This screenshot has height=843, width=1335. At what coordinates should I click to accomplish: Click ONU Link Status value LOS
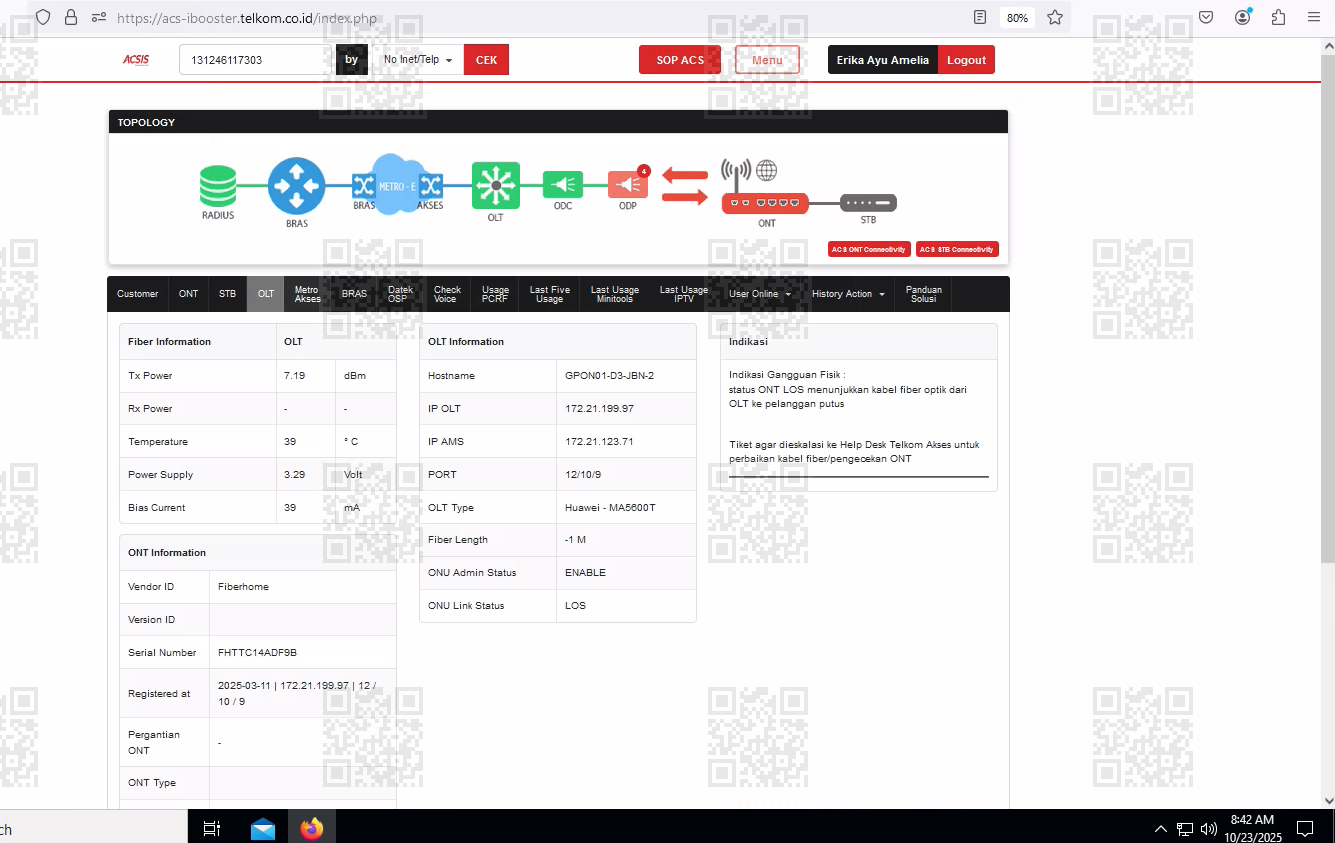pyautogui.click(x=575, y=606)
